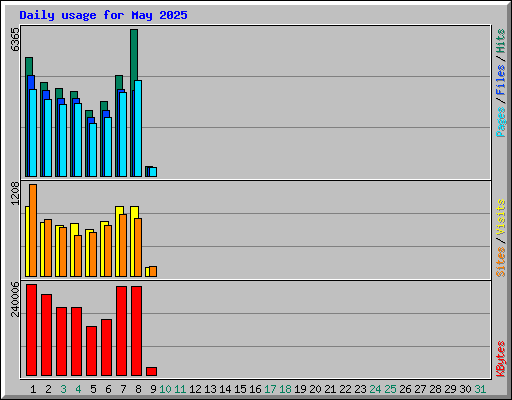Screen dimensions: 512x400
Task: Select the '6365' axis maximum label
Action: point(15,40)
